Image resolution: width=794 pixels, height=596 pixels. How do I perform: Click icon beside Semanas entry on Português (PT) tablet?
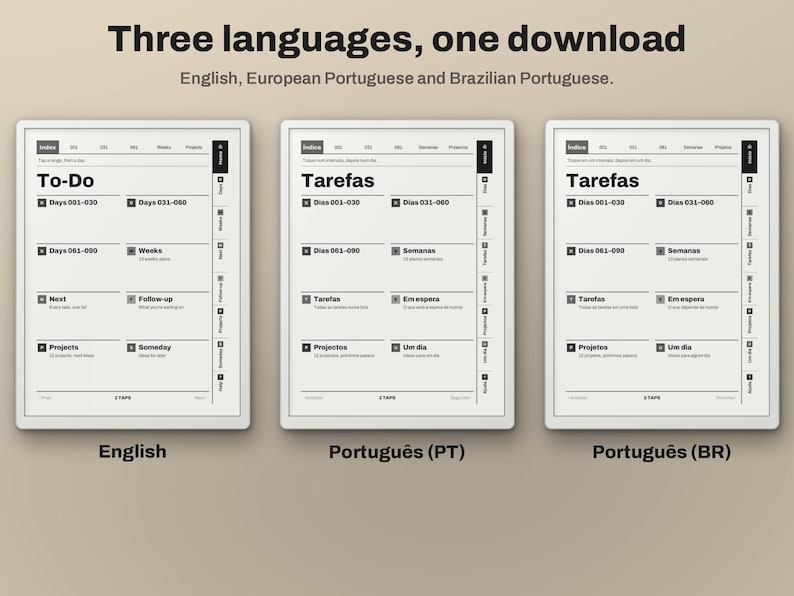pos(396,251)
